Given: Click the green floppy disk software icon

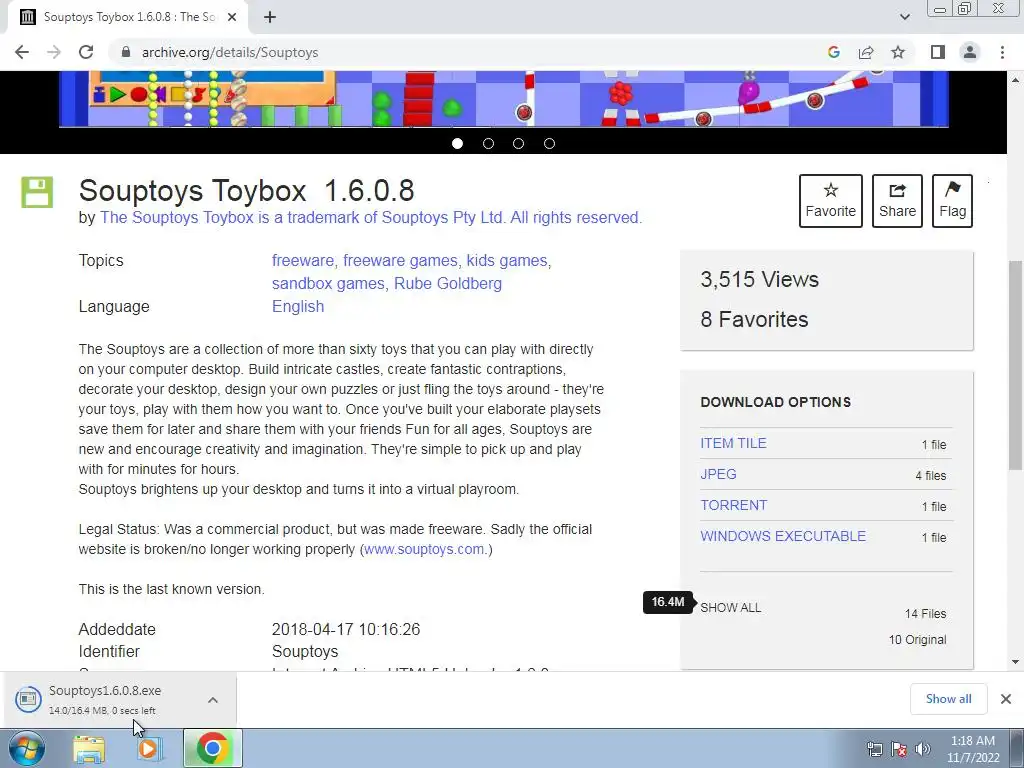Looking at the screenshot, I should click(x=37, y=193).
